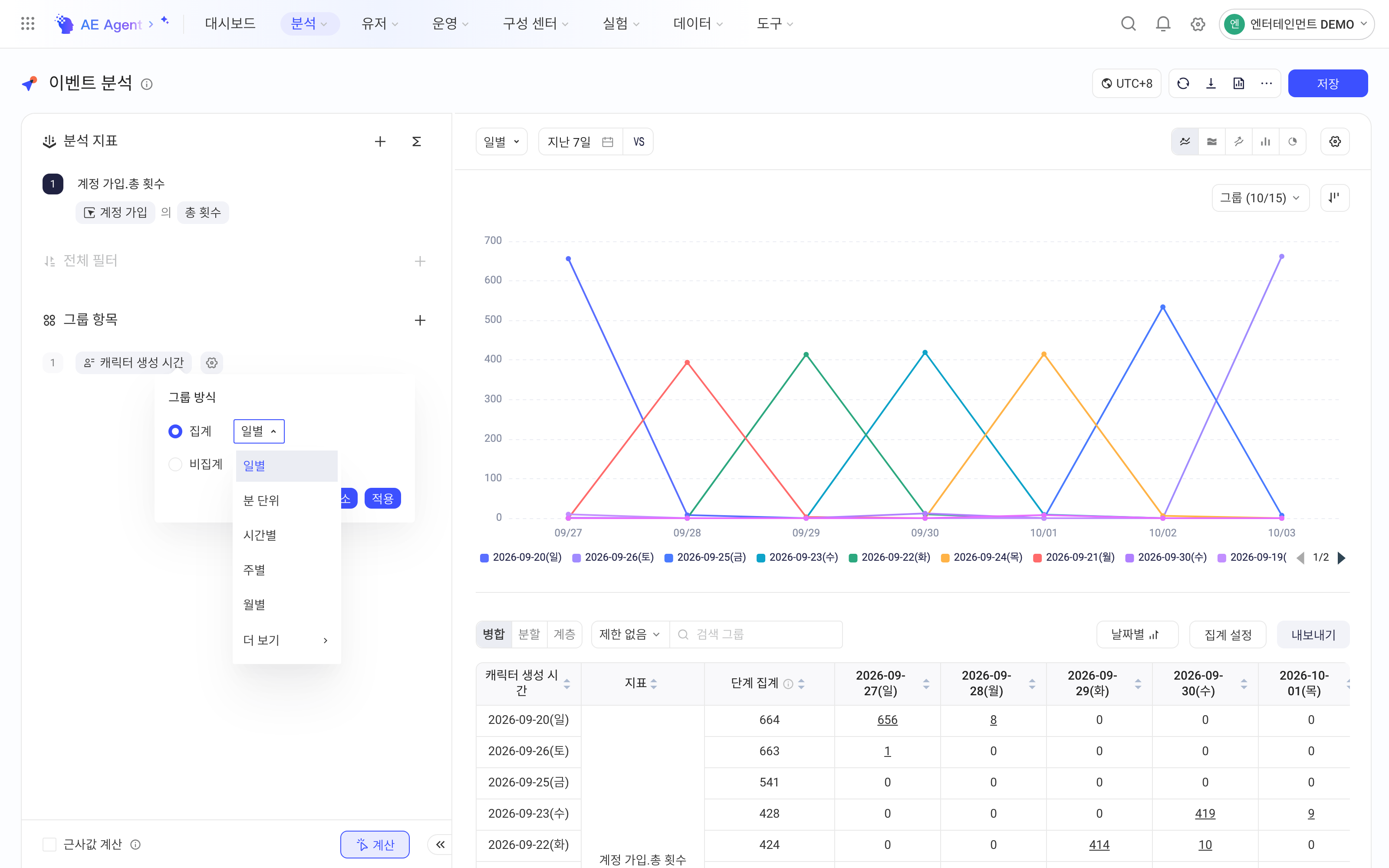Choose 주별 from the dropdown list

[286, 570]
